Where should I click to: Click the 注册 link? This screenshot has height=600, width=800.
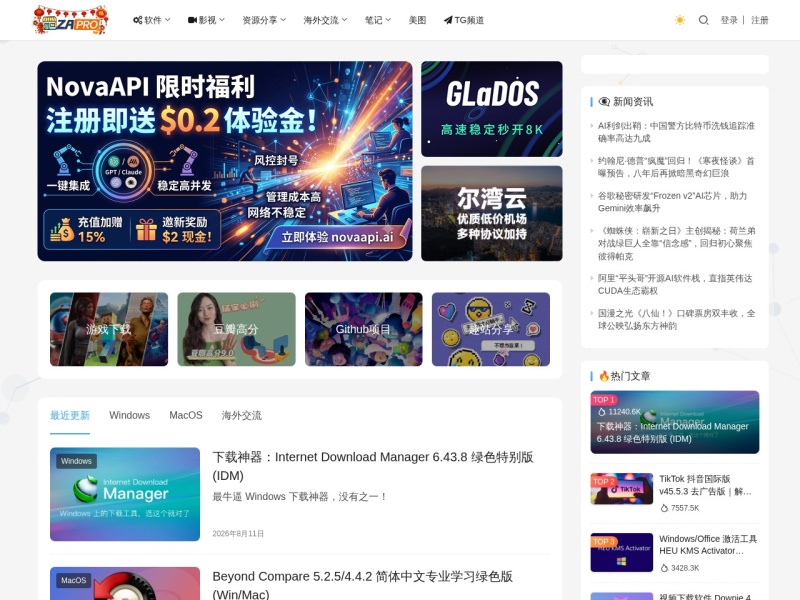[x=759, y=20]
